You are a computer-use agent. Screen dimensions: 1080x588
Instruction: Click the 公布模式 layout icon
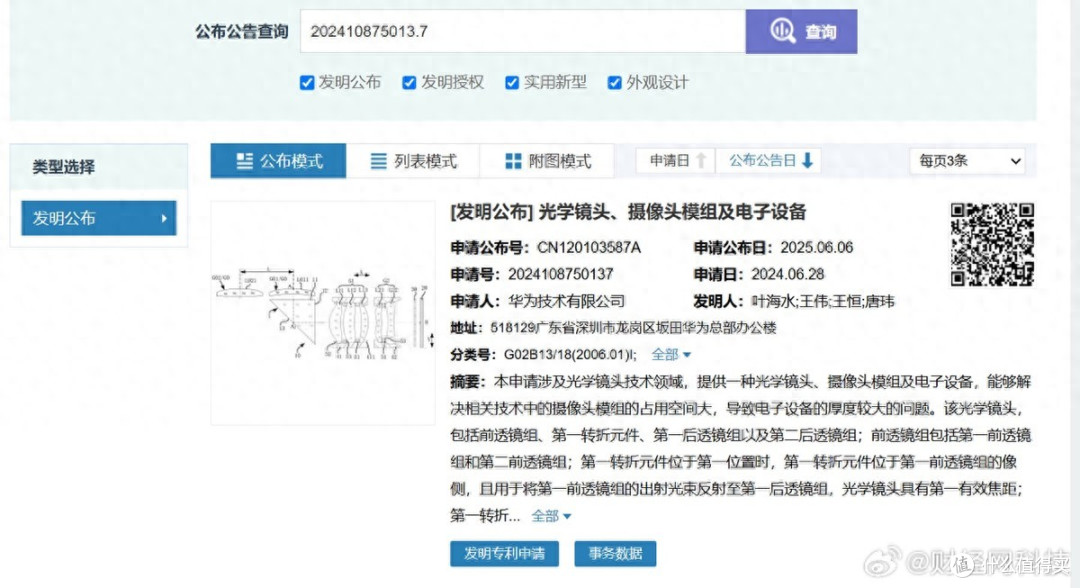(x=245, y=161)
